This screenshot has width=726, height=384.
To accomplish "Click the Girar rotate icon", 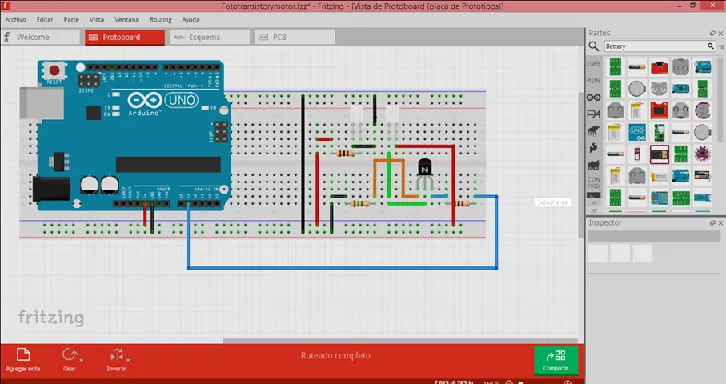I will (69, 355).
